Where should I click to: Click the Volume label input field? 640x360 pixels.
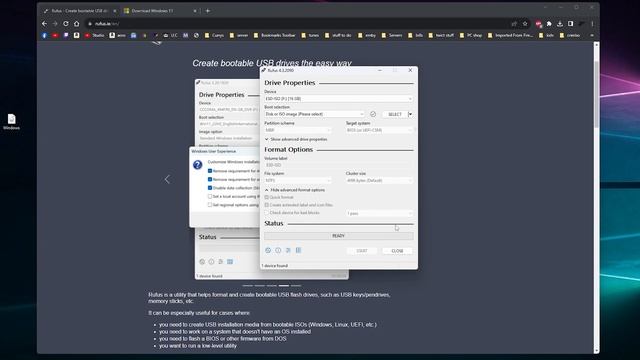tap(338, 165)
